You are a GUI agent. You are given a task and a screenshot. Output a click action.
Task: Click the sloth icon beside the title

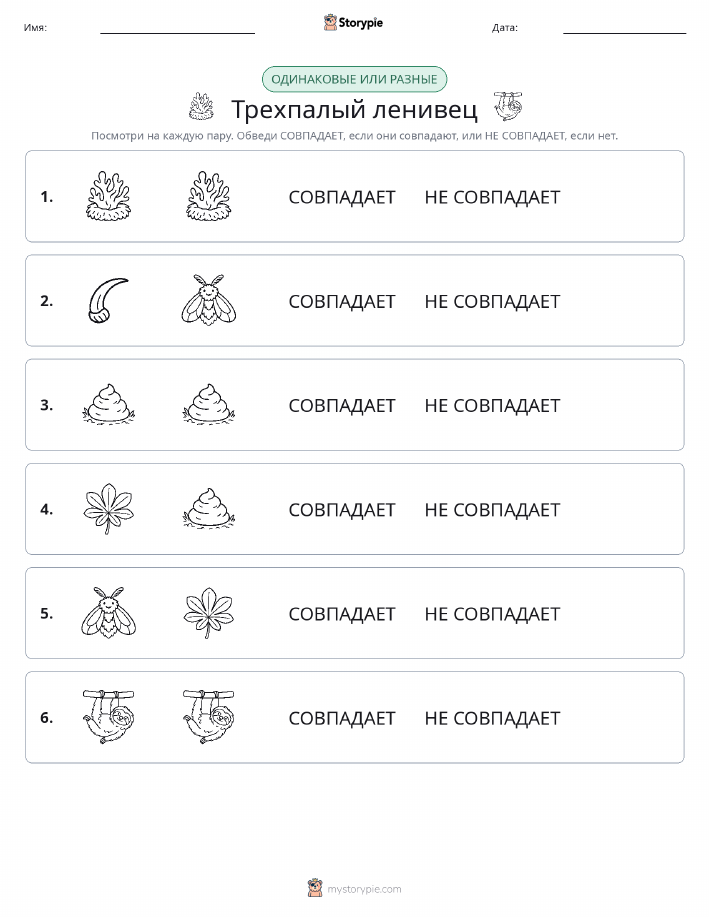click(508, 106)
